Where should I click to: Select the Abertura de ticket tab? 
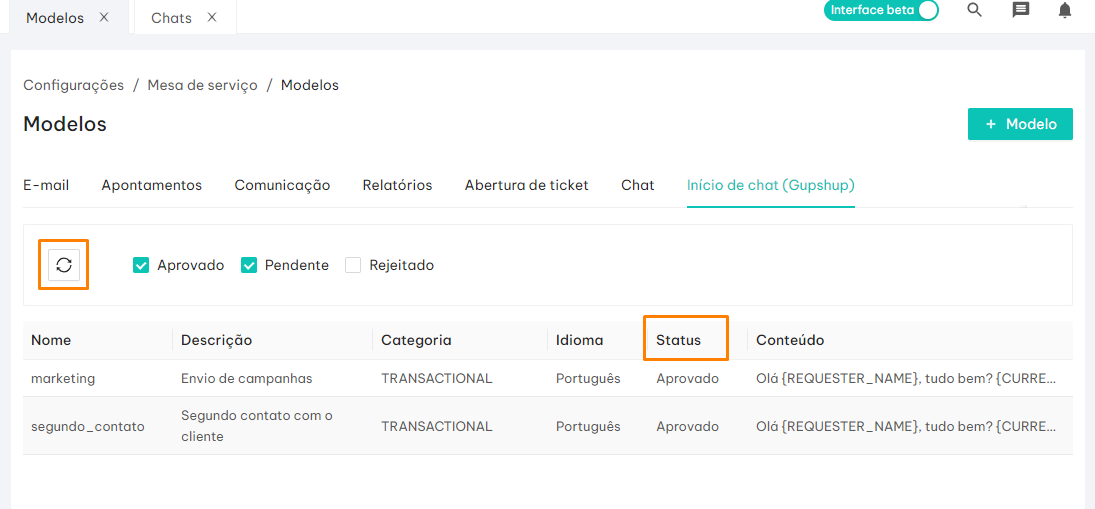coord(527,185)
